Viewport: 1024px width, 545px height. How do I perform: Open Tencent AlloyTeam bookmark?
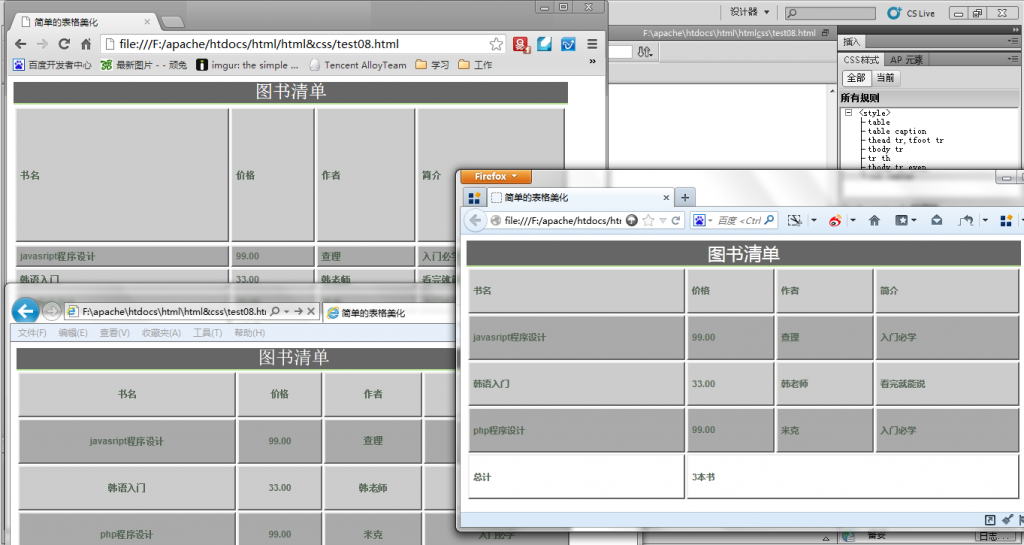click(358, 65)
